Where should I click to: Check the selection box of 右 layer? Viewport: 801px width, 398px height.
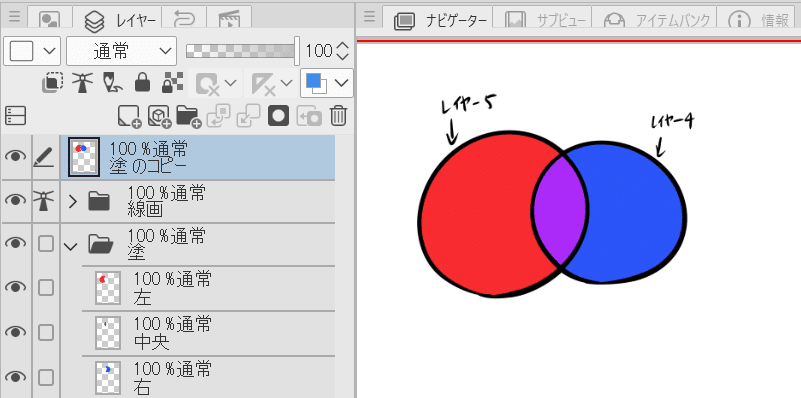[x=46, y=378]
